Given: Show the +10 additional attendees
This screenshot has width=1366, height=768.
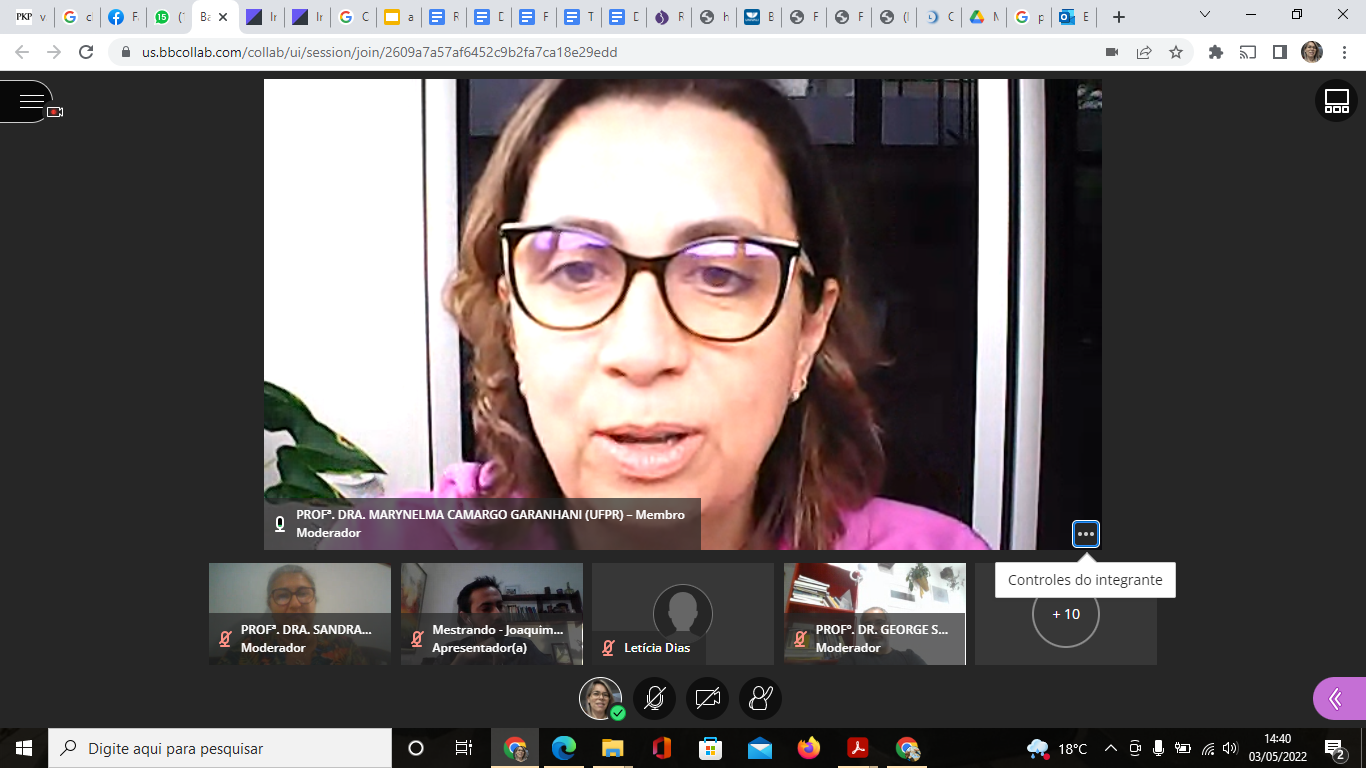Looking at the screenshot, I should pos(1066,614).
